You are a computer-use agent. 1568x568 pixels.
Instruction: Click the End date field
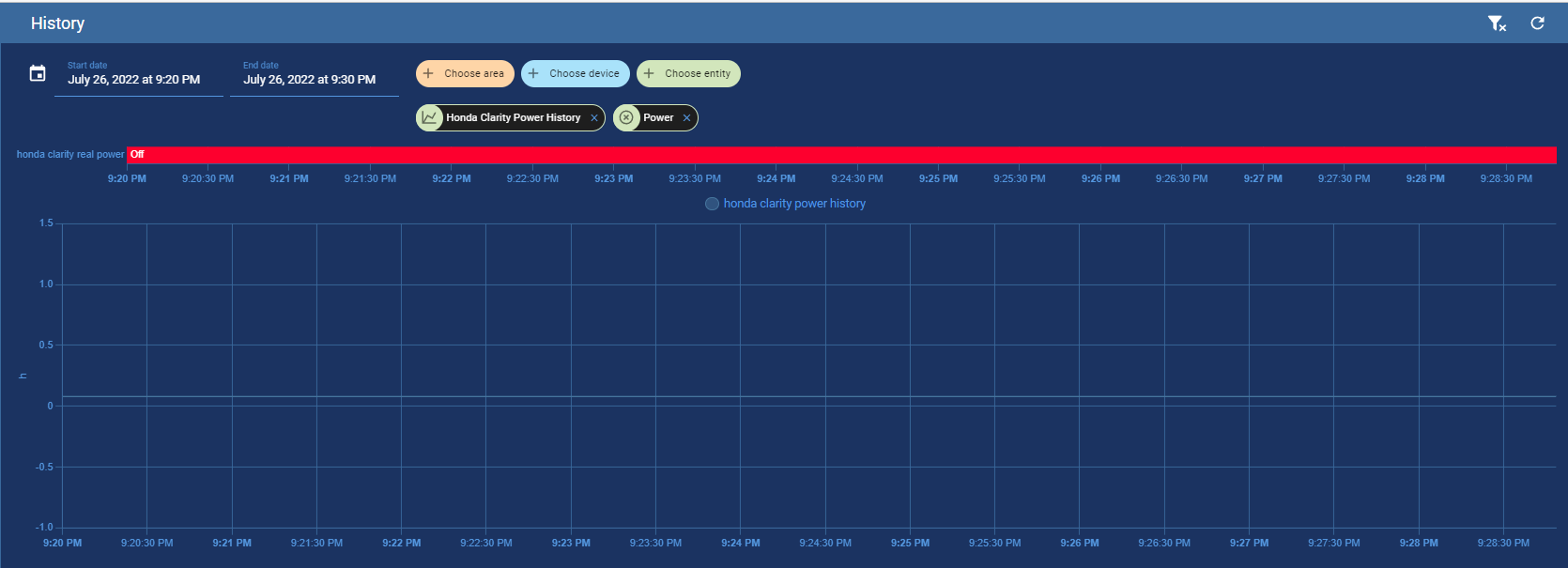(x=310, y=80)
